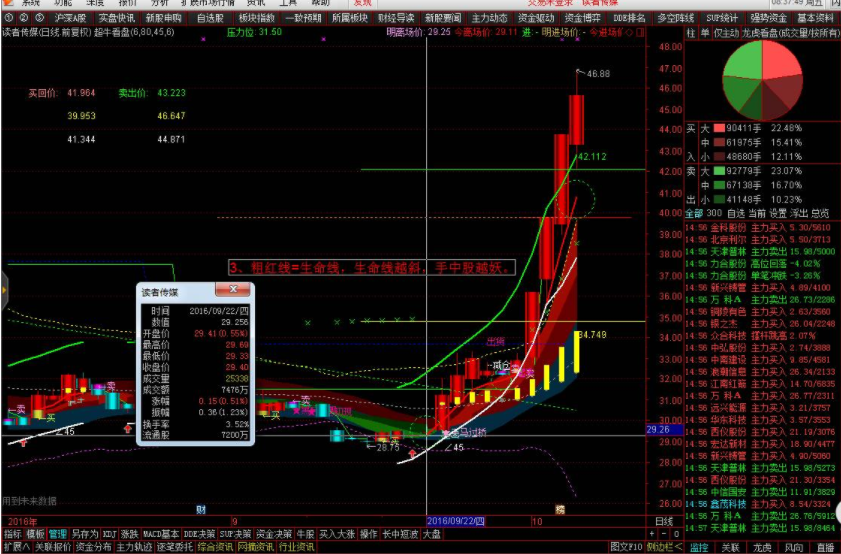Open the 资金分布 bottom tab
The image size is (841, 554).
click(x=93, y=547)
